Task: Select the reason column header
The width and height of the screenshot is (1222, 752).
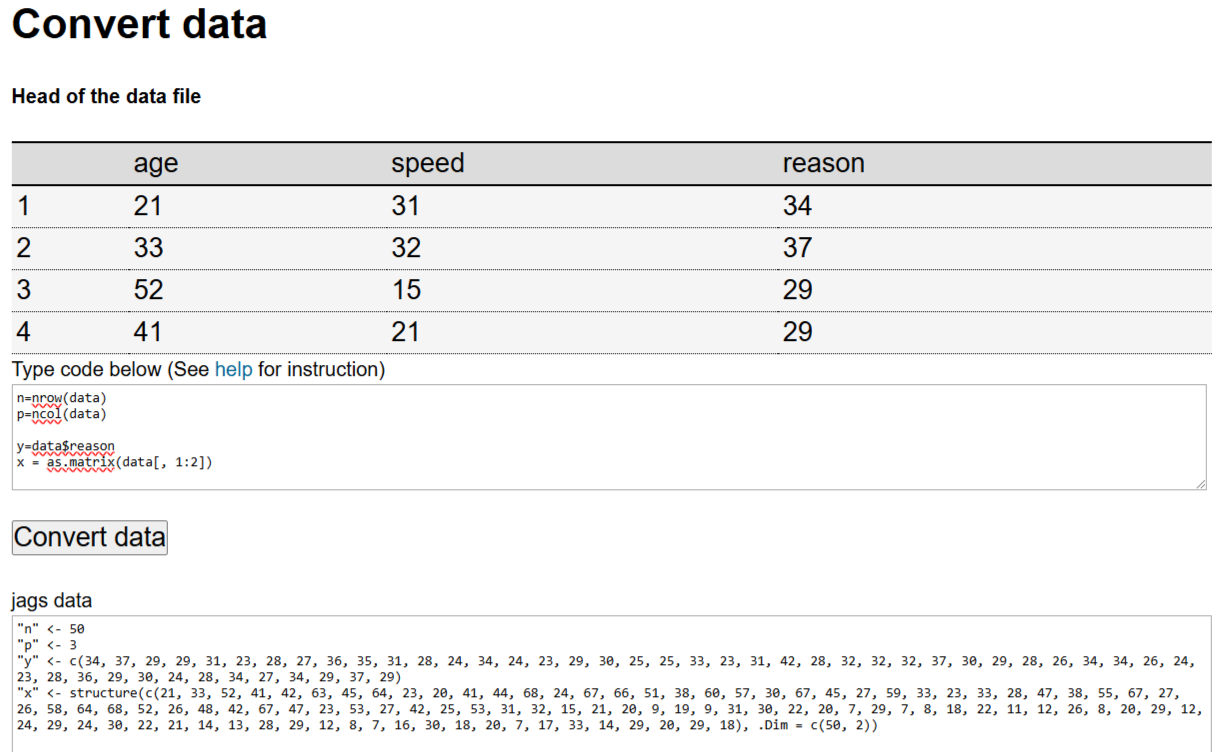Action: point(823,164)
